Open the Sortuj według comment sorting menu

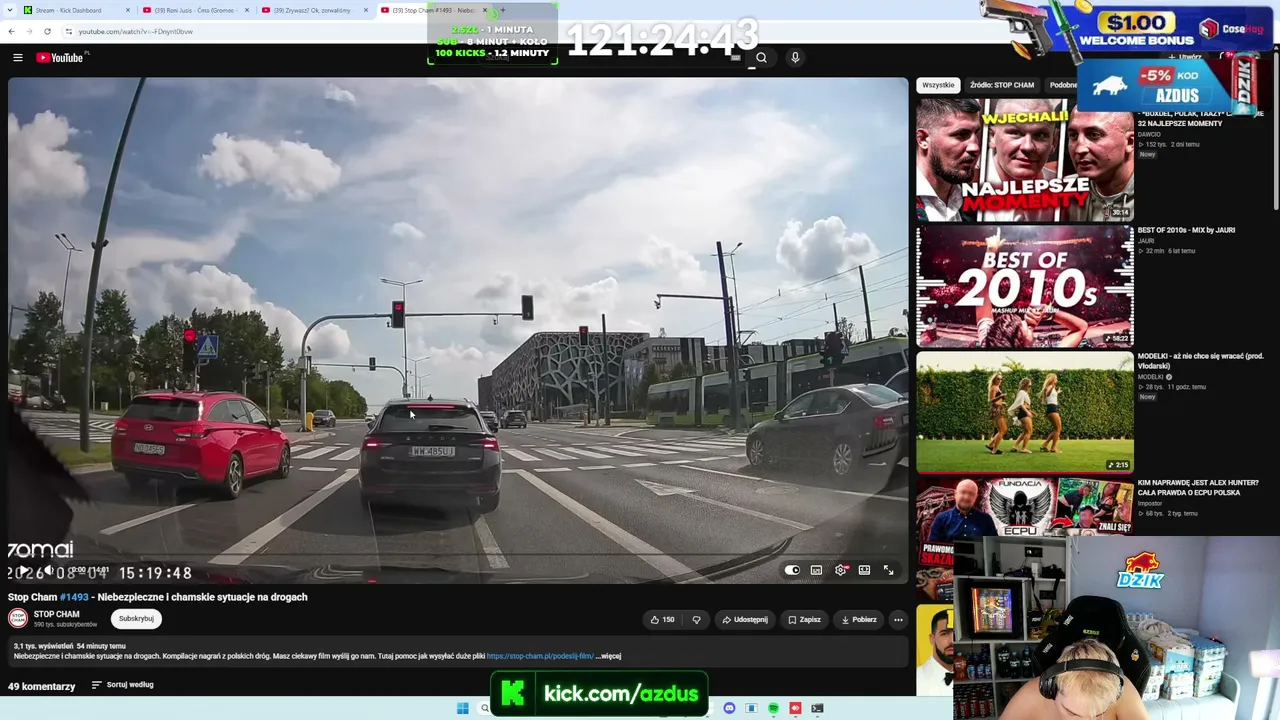tap(123, 685)
